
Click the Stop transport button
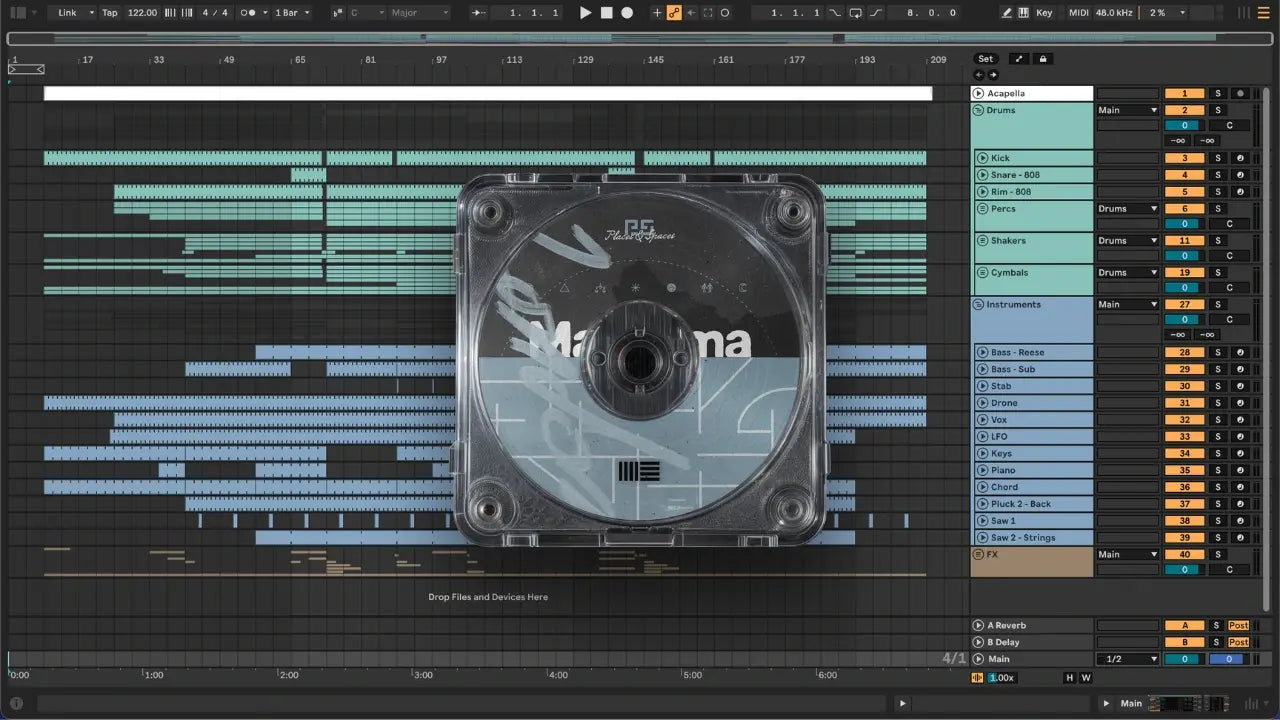pyautogui.click(x=606, y=13)
